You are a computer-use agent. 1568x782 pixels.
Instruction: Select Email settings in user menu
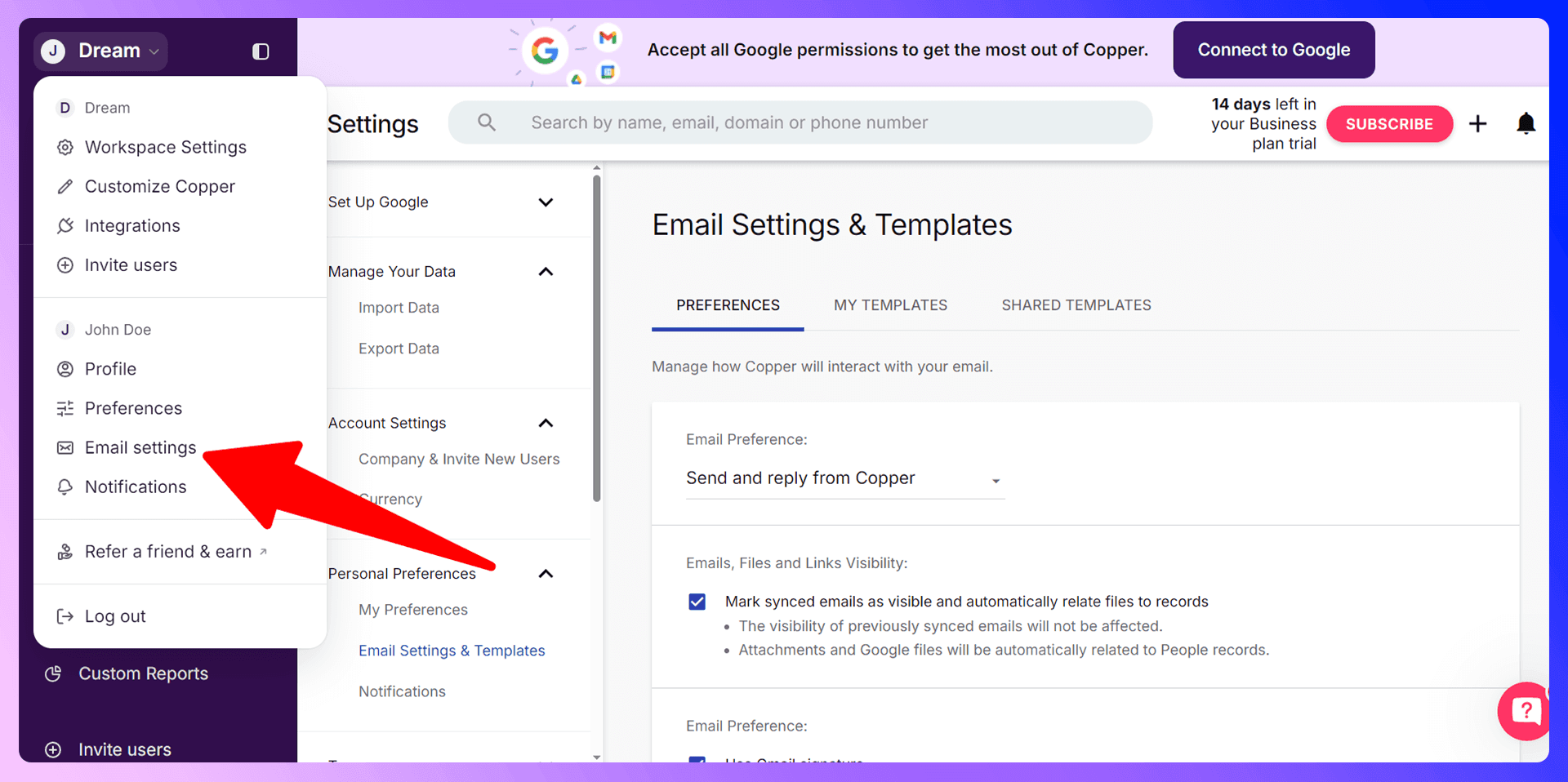[140, 447]
